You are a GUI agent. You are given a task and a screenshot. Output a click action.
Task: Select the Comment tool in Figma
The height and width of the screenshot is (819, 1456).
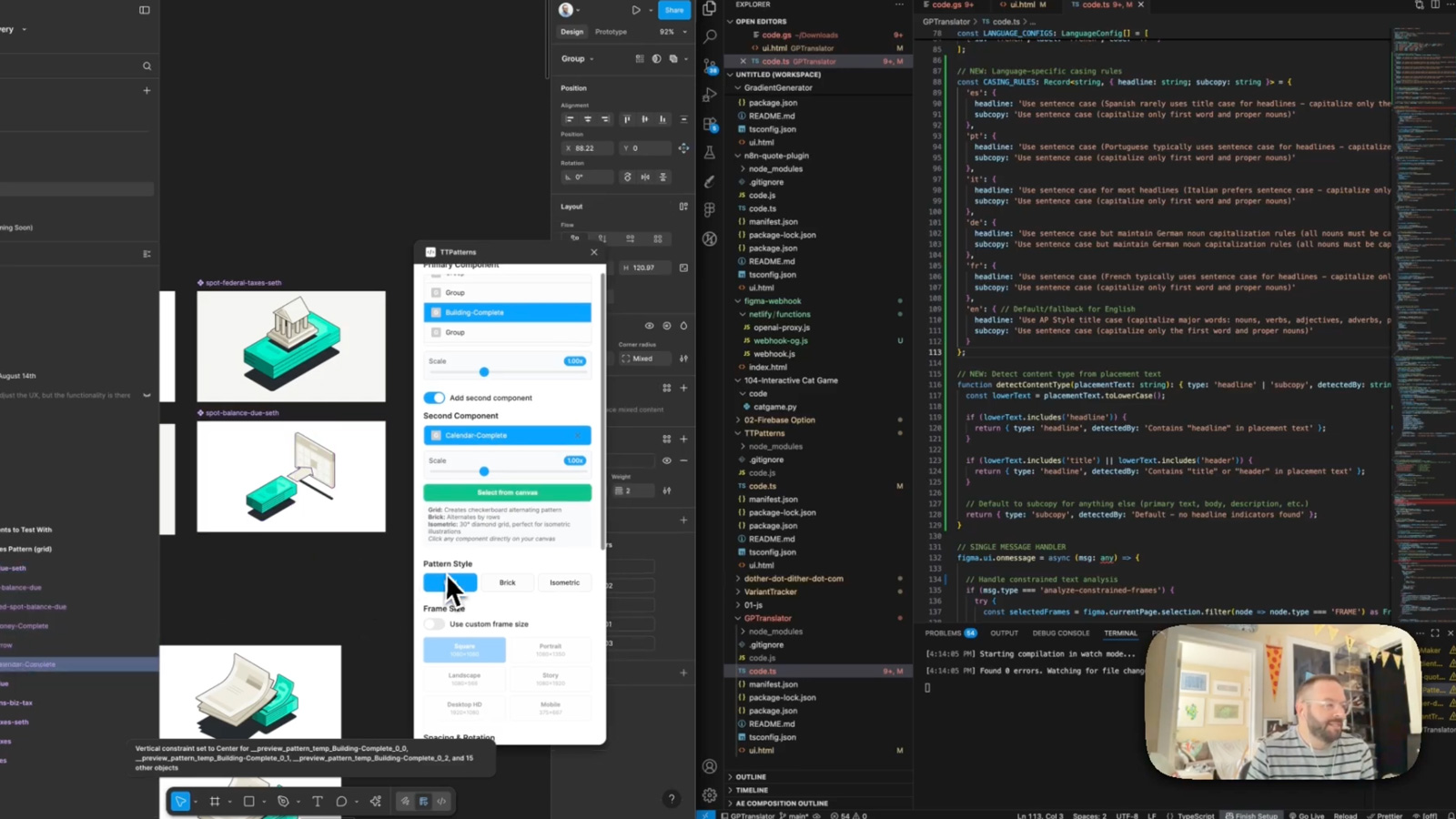(341, 801)
